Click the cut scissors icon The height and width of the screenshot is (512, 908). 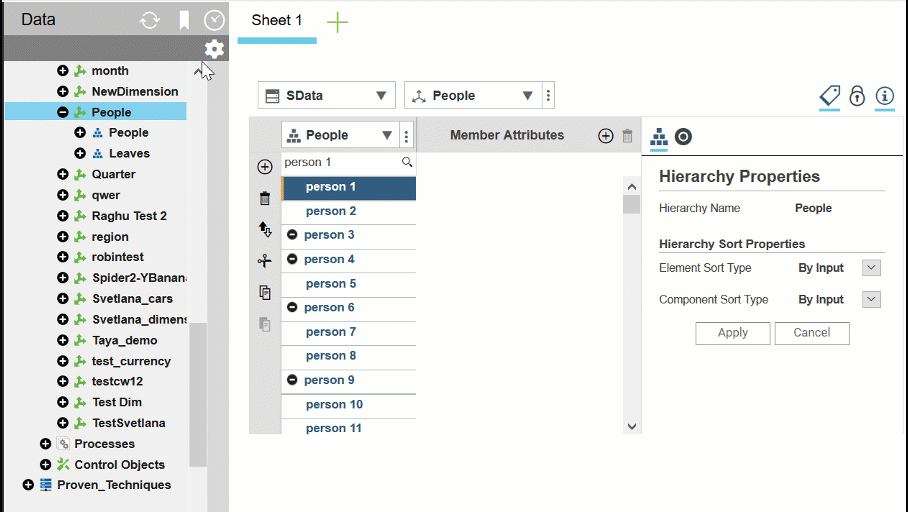pos(265,261)
